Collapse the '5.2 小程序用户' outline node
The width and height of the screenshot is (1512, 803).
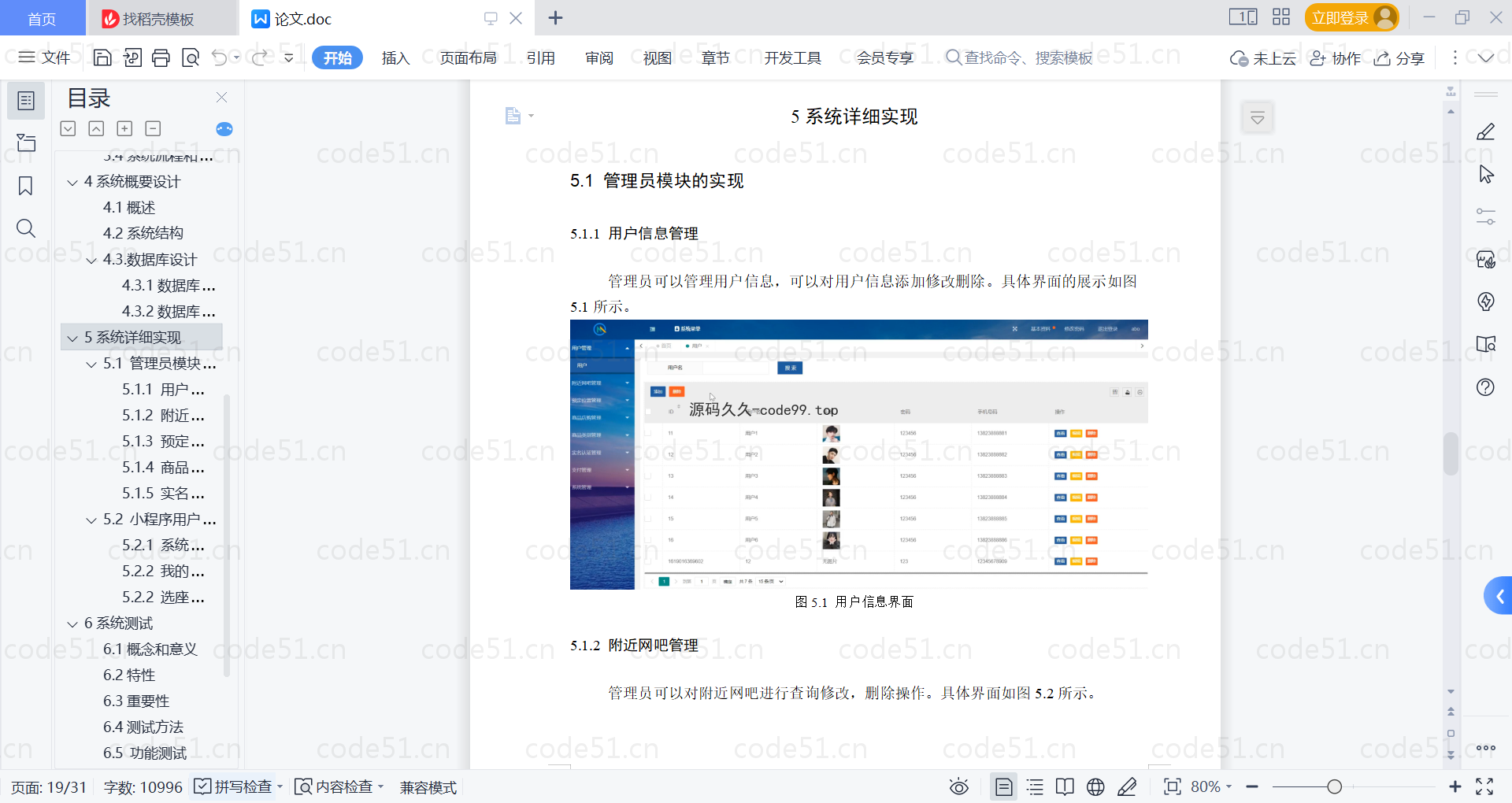click(91, 520)
